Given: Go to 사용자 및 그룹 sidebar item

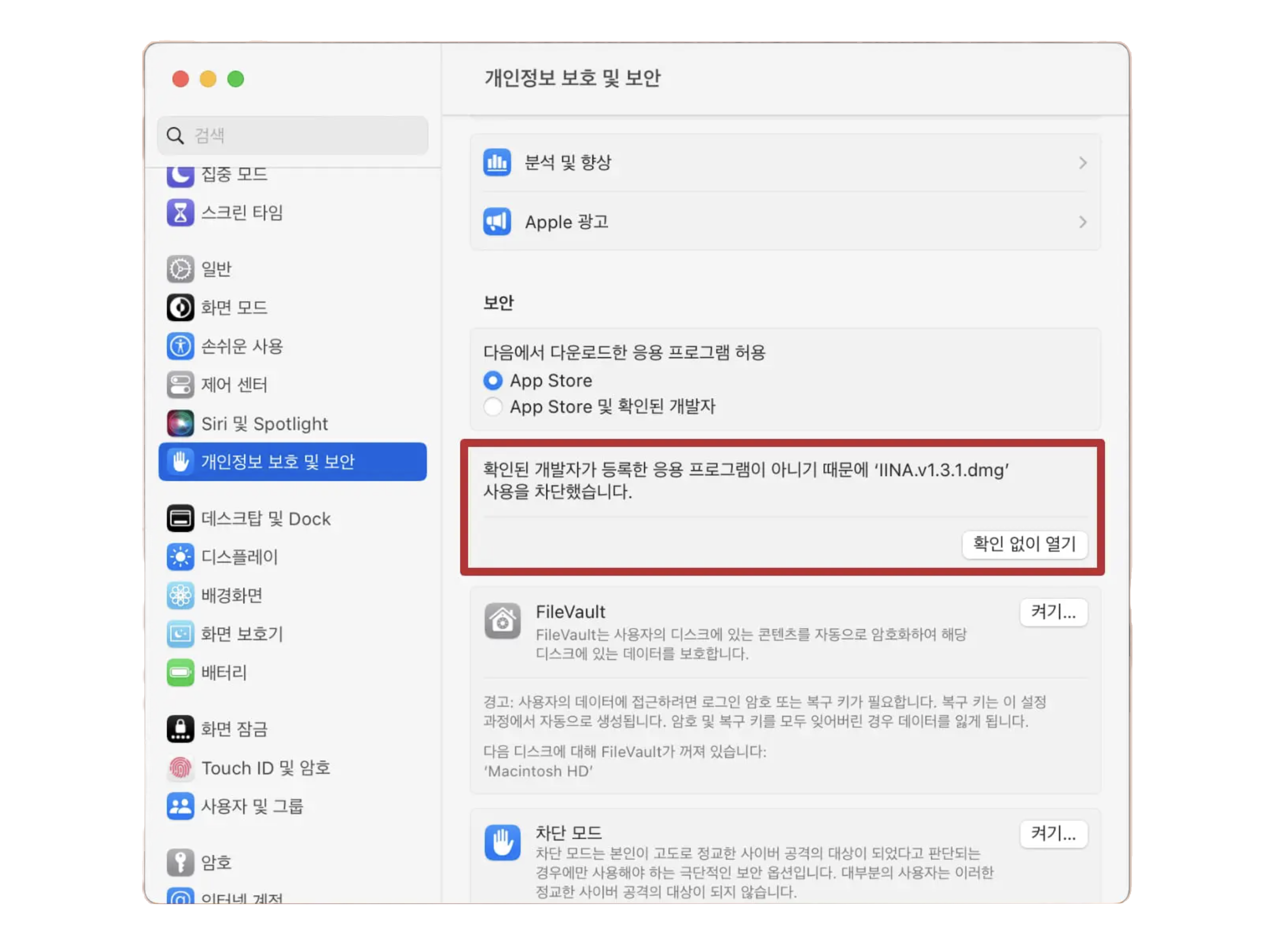Looking at the screenshot, I should coord(252,806).
